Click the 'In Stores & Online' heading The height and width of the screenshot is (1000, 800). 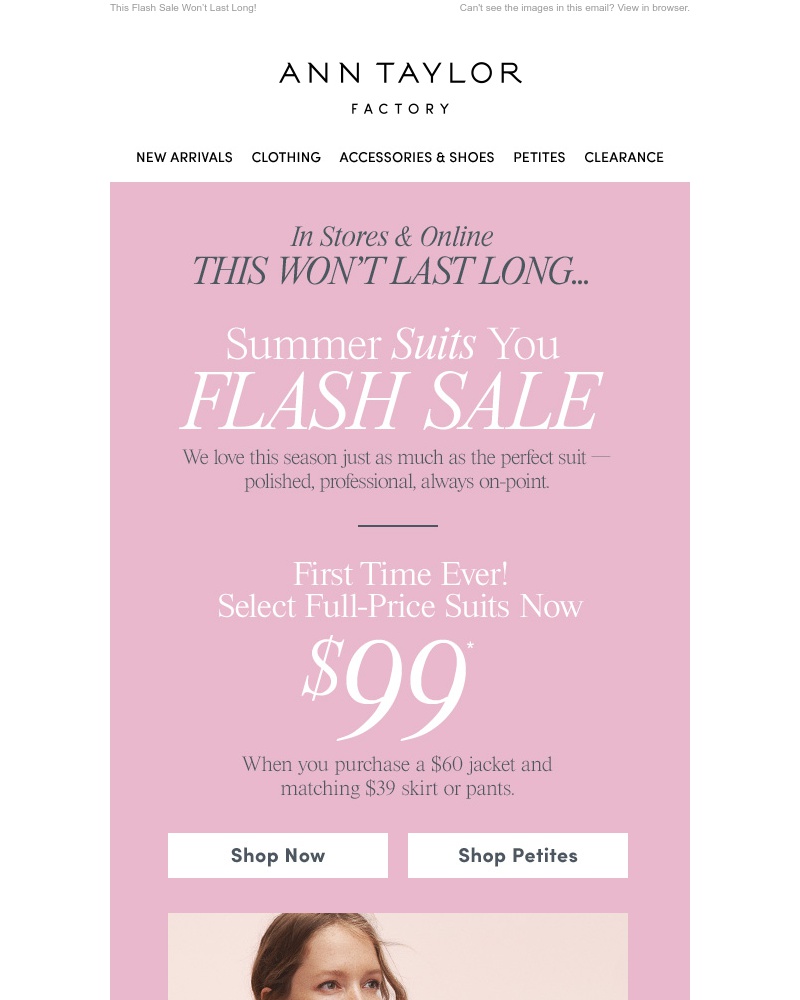tap(392, 237)
